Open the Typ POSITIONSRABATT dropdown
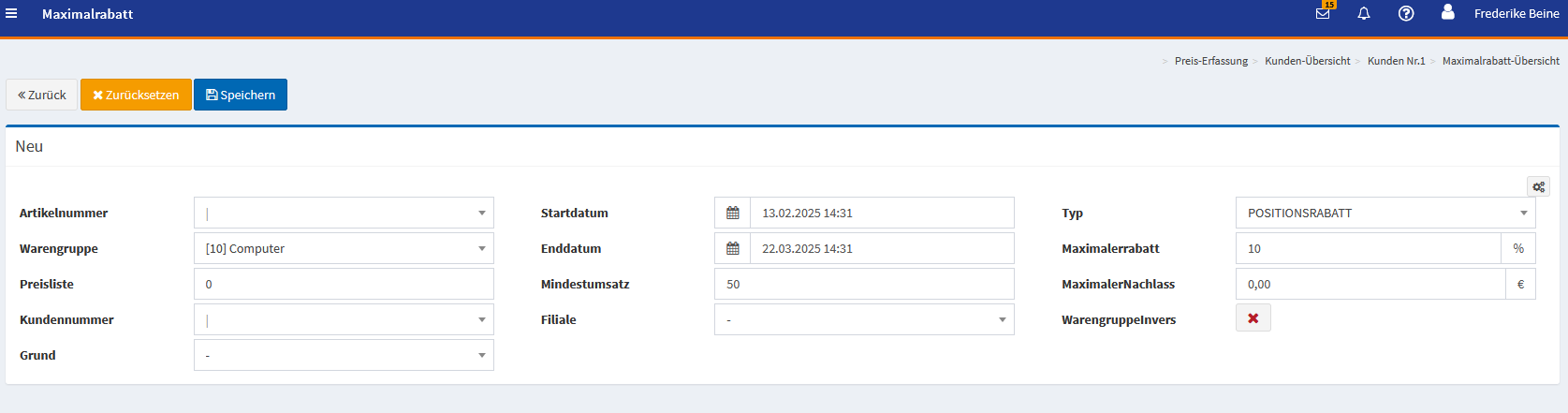This screenshot has height=413, width=1568. click(x=1385, y=213)
